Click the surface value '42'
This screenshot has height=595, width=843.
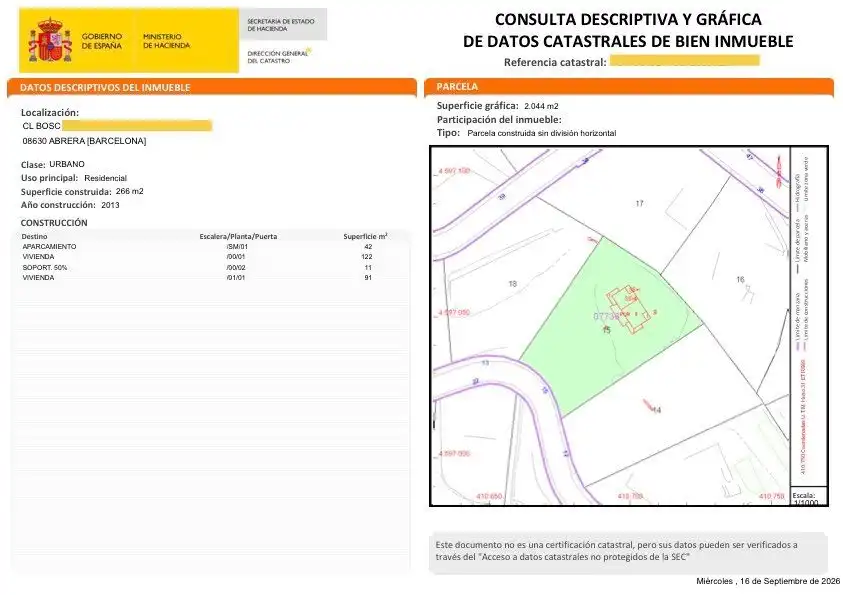(x=368, y=247)
